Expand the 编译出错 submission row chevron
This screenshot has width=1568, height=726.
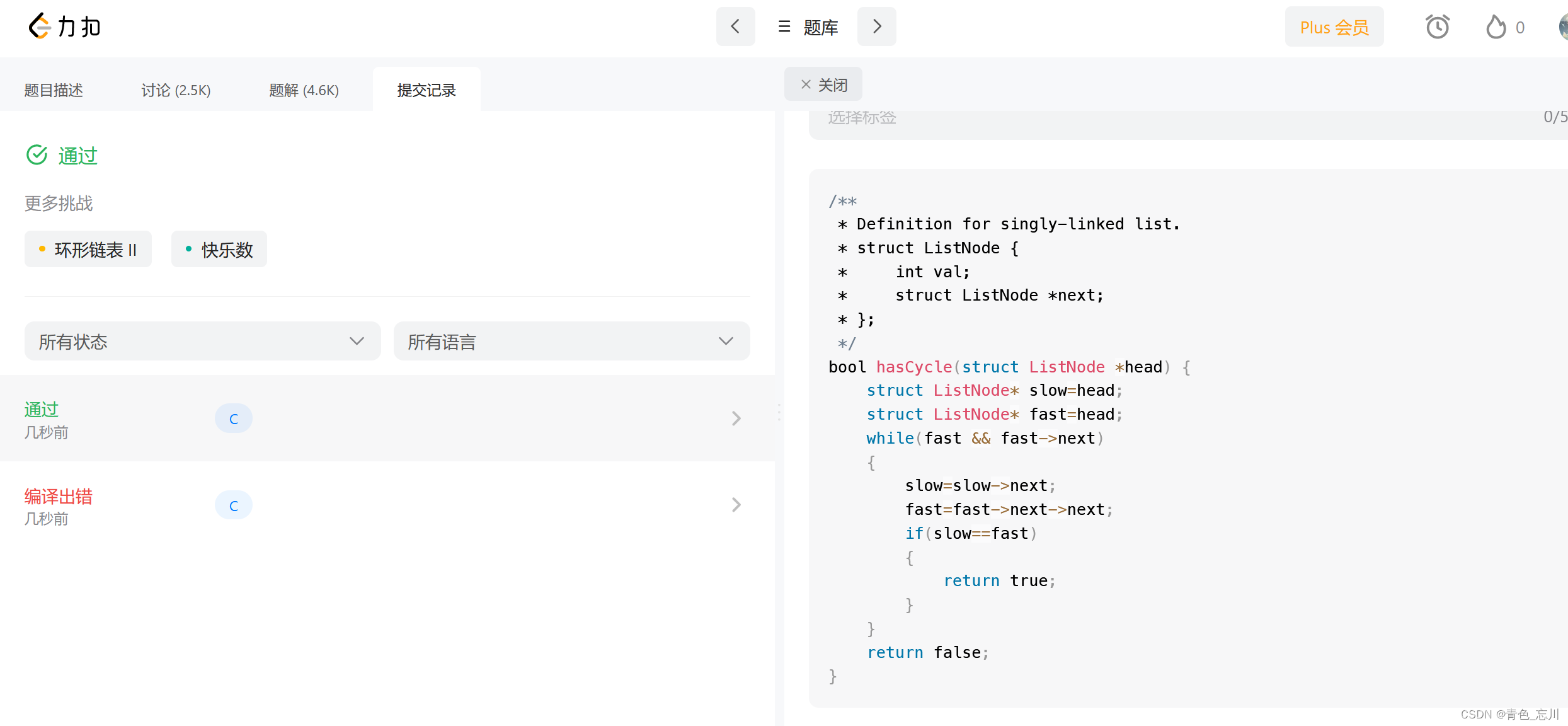(736, 505)
